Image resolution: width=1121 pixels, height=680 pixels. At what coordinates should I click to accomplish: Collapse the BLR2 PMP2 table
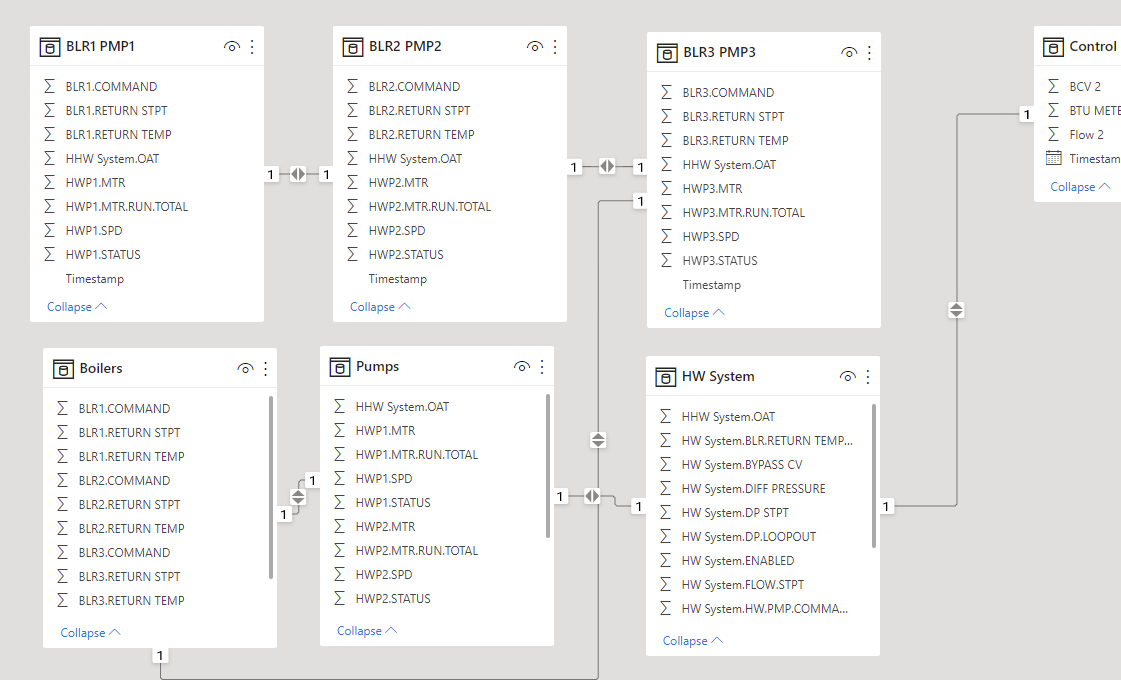(x=380, y=307)
